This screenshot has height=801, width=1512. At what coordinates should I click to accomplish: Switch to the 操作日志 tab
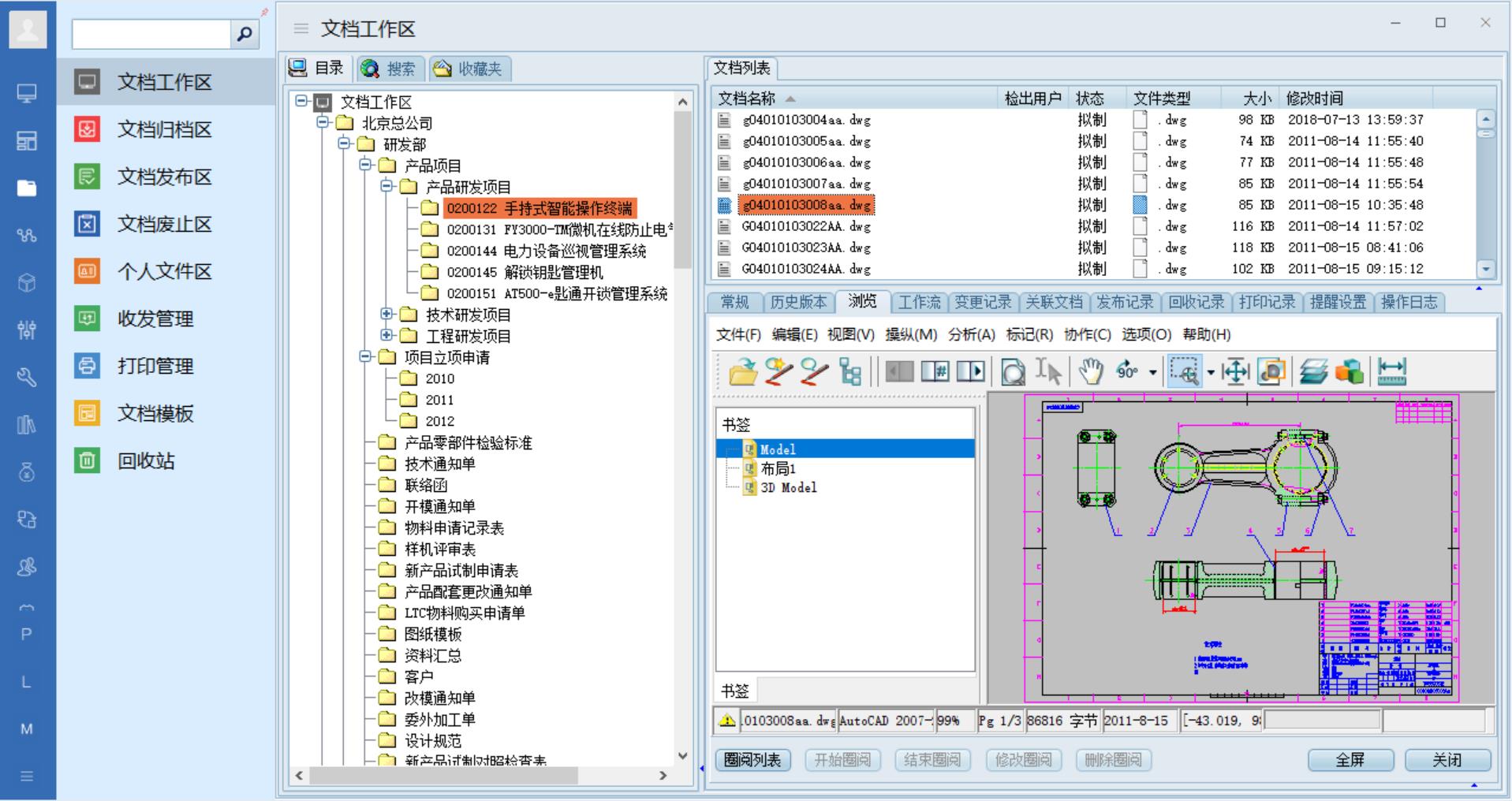tap(1409, 302)
